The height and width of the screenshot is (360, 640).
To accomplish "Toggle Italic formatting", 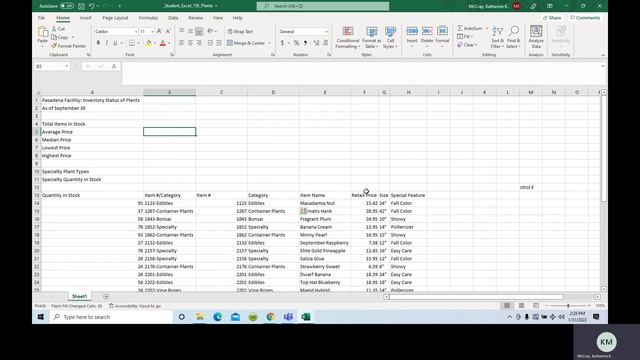I will tap(107, 43).
